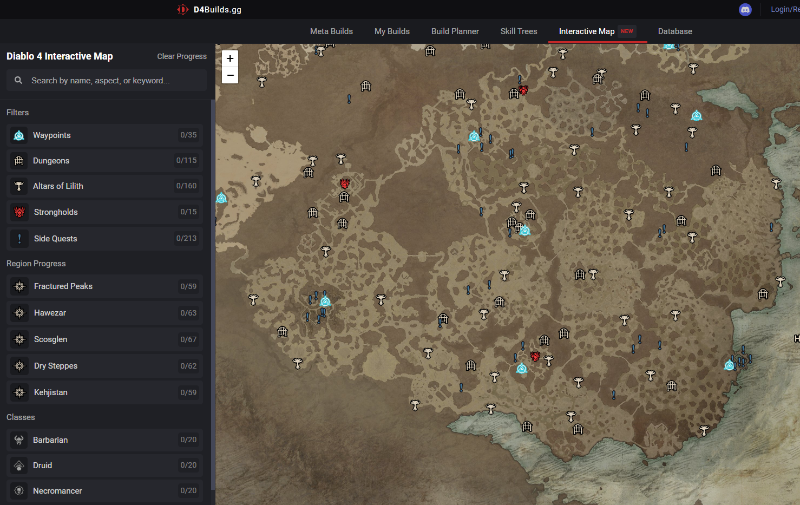Toggle the Waypoints filter

(105, 135)
